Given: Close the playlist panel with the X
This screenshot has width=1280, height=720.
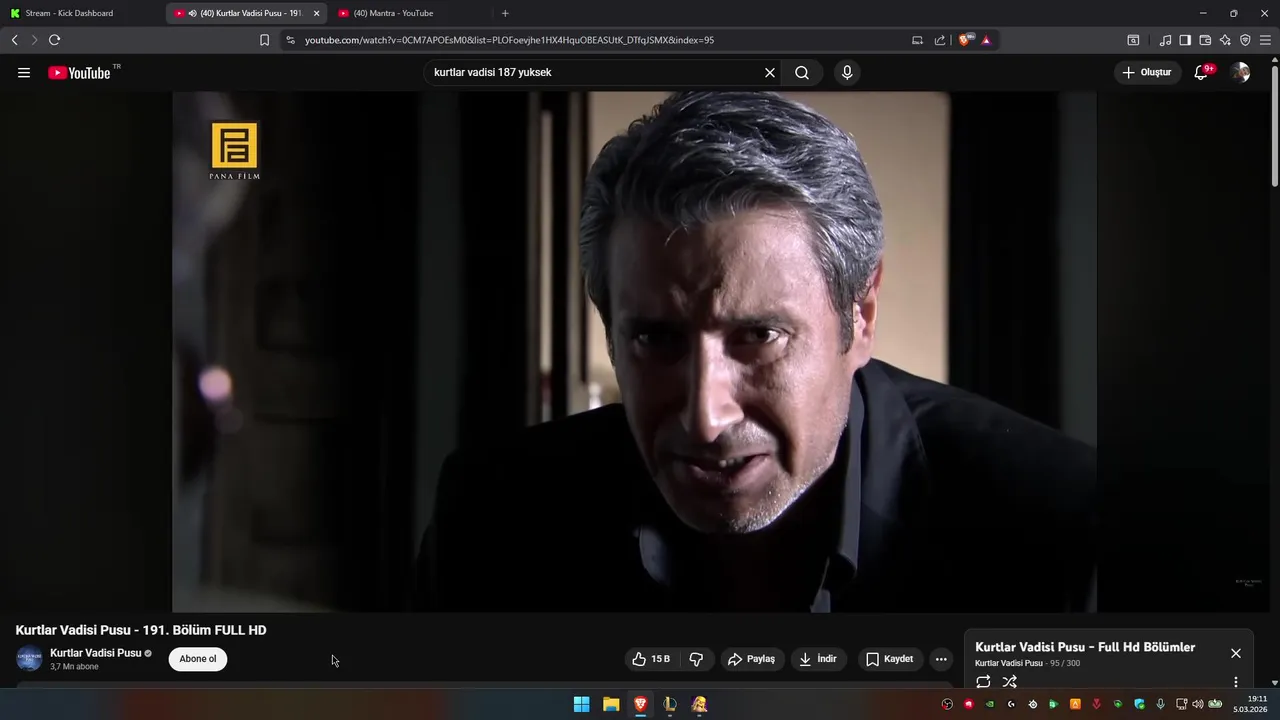Looking at the screenshot, I should coord(1236,653).
